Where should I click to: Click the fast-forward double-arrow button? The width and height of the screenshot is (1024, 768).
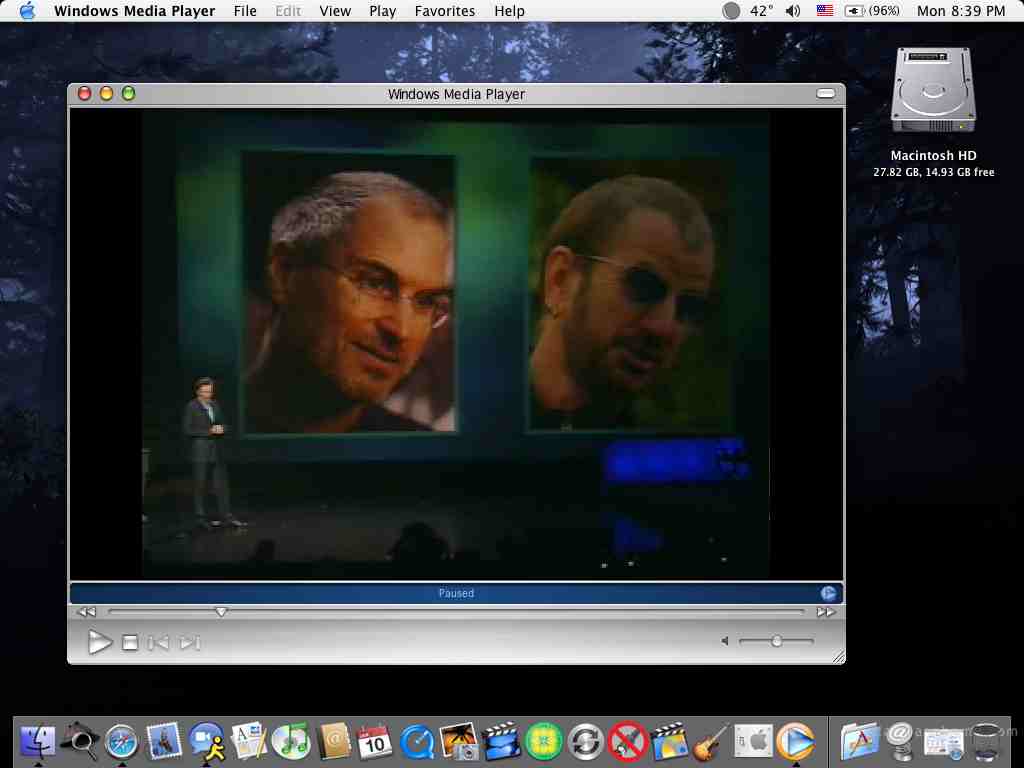coord(826,612)
